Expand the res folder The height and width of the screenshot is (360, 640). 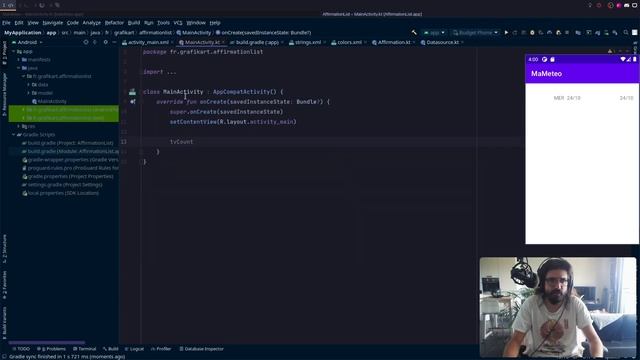[x=18, y=127]
